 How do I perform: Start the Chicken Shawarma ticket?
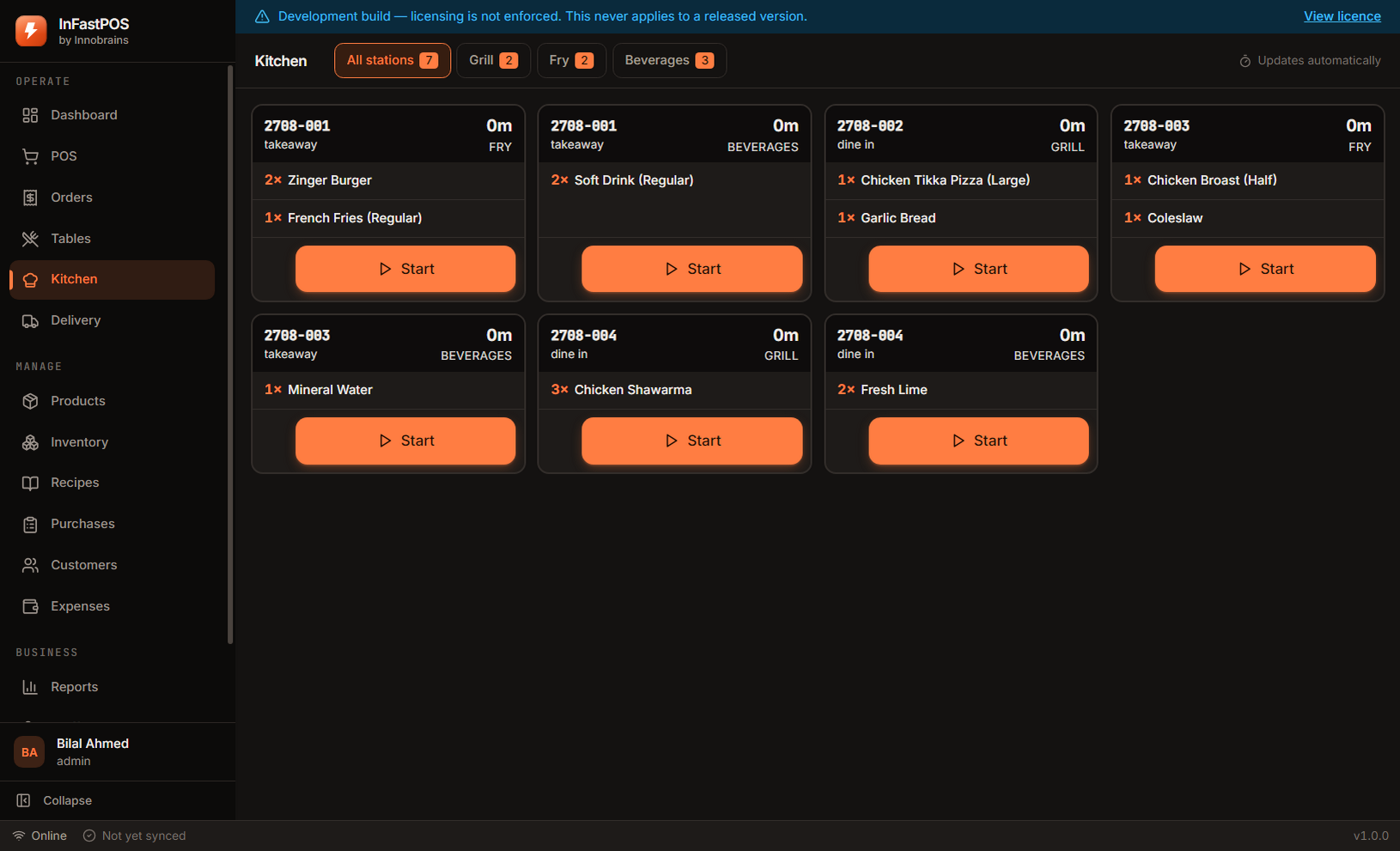coord(692,441)
